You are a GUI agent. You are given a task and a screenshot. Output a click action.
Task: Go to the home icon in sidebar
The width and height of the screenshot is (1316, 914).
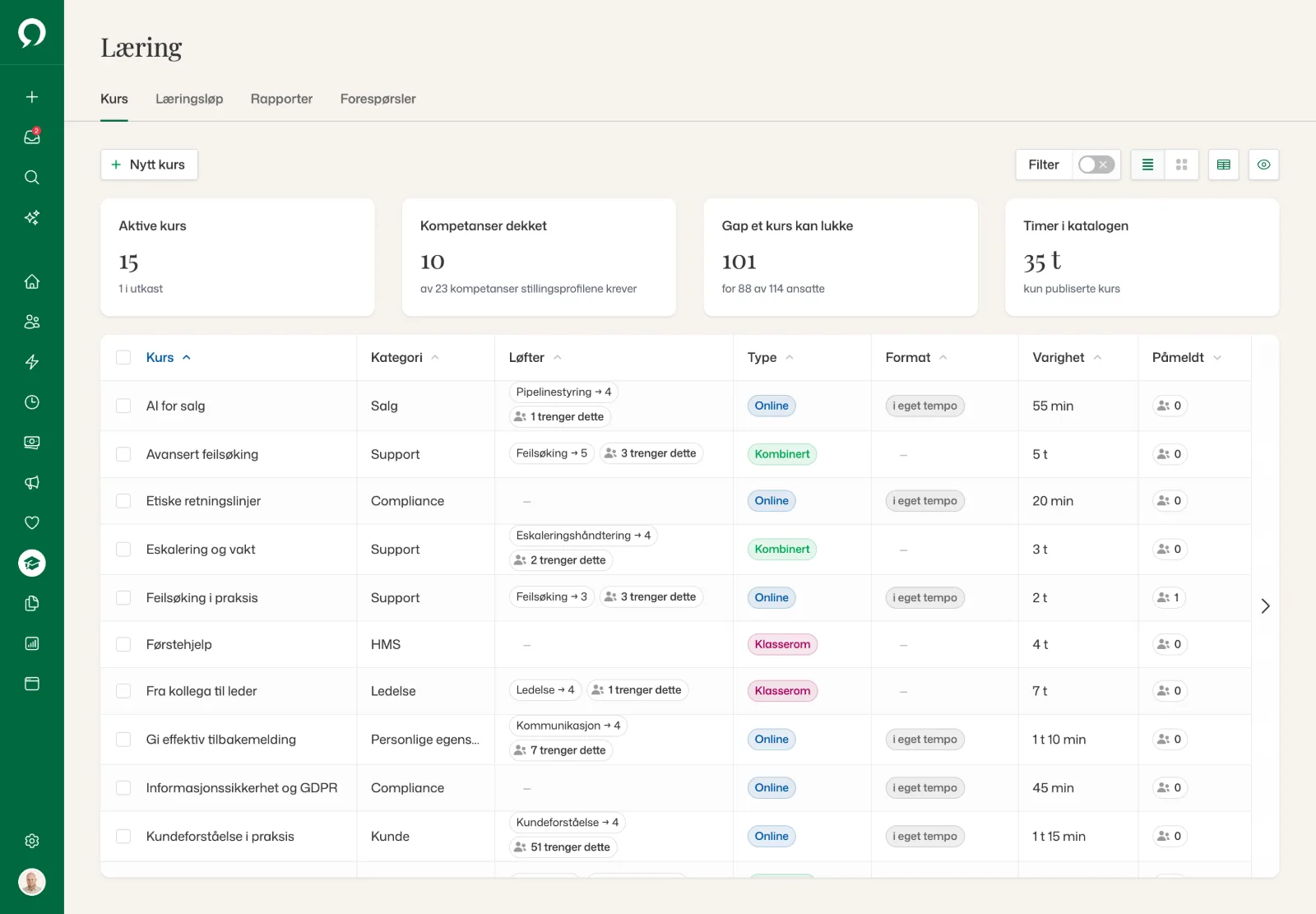tap(32, 281)
